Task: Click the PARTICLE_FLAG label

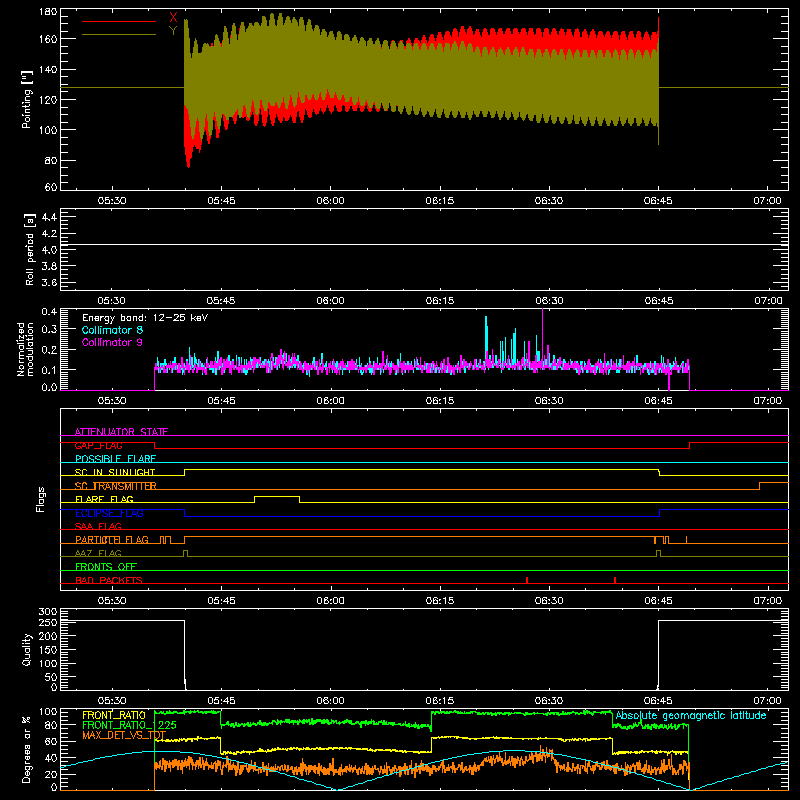Action: pyautogui.click(x=112, y=539)
